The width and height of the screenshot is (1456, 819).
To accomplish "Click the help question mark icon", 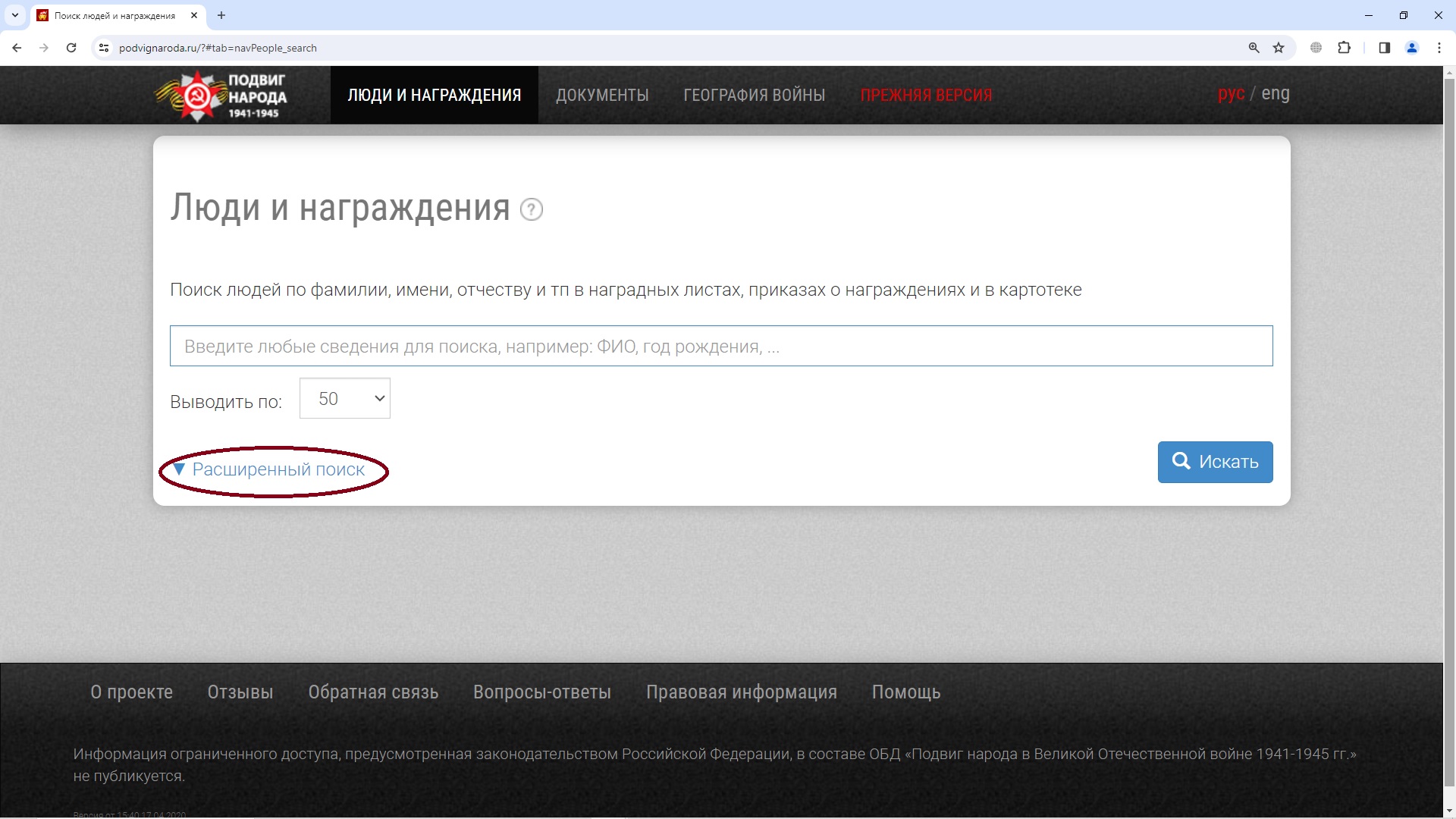I will coord(532,209).
